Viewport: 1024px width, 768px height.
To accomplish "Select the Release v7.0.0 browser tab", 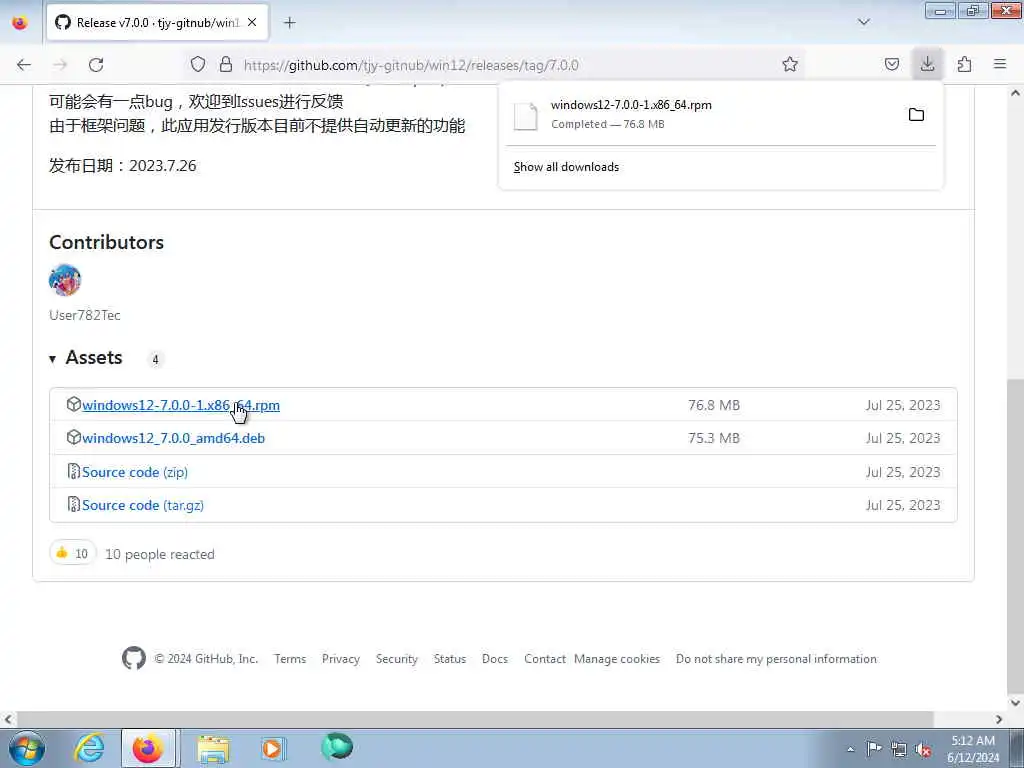I will (x=157, y=23).
